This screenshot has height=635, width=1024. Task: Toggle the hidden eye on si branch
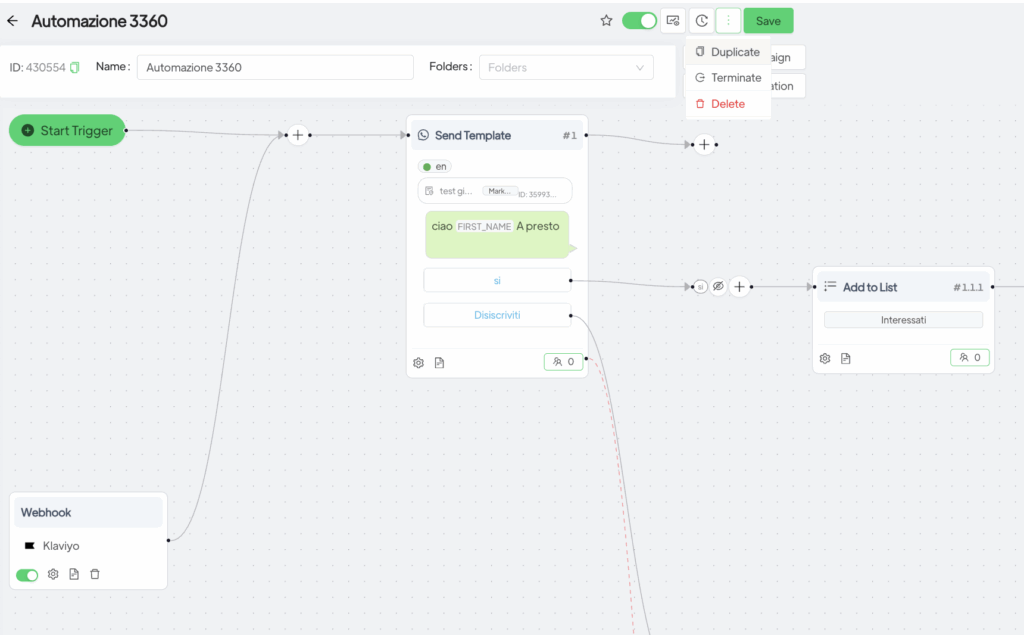point(718,287)
